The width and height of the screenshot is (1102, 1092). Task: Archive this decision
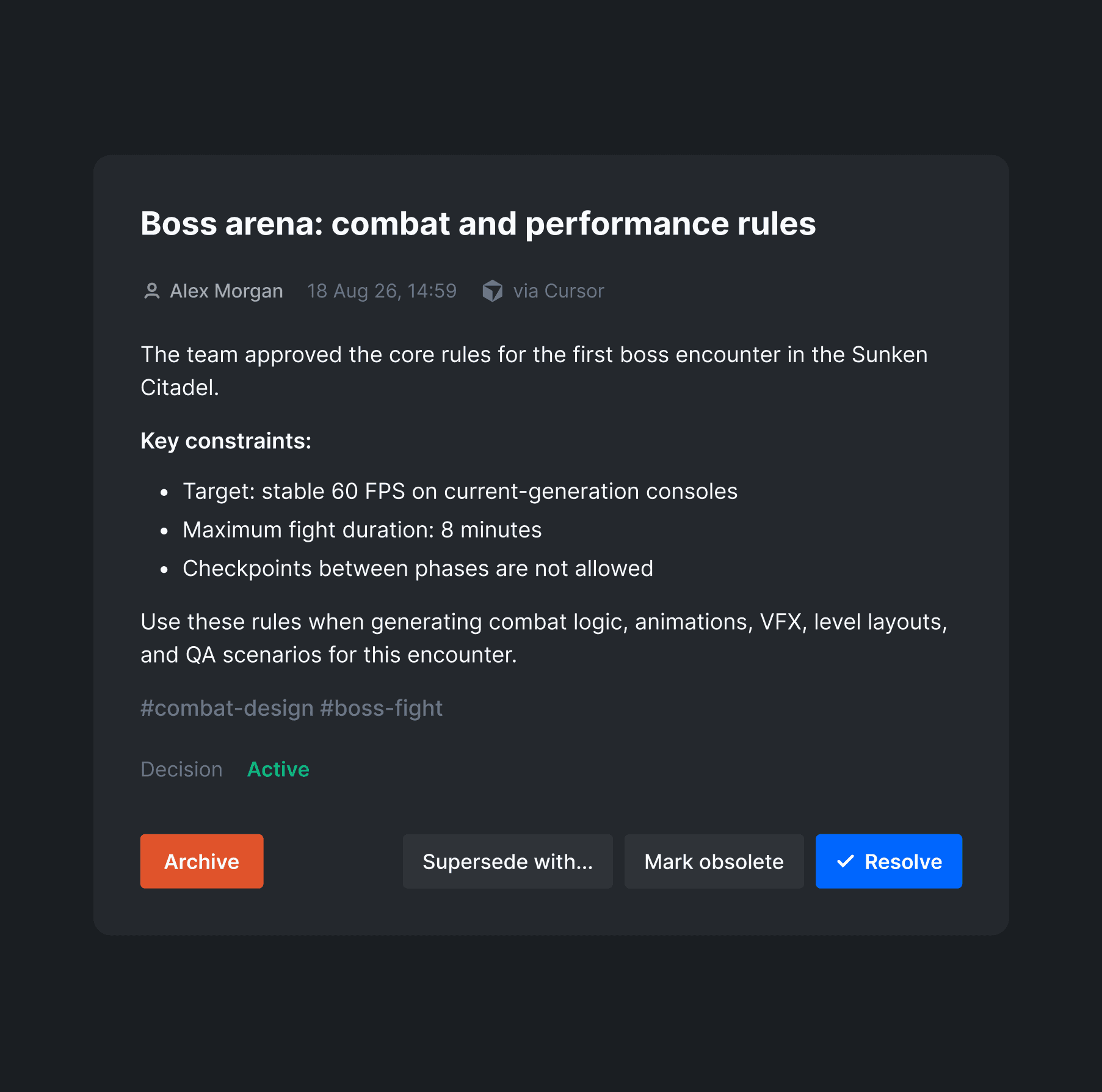[x=202, y=861]
